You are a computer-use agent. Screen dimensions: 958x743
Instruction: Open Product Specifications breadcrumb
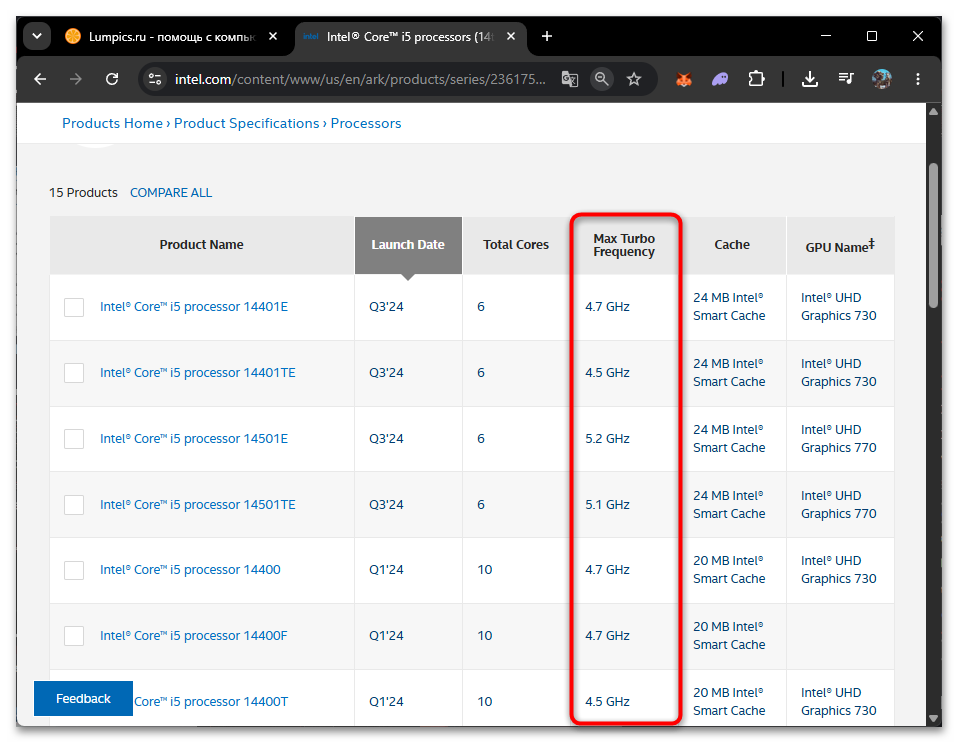coord(246,123)
